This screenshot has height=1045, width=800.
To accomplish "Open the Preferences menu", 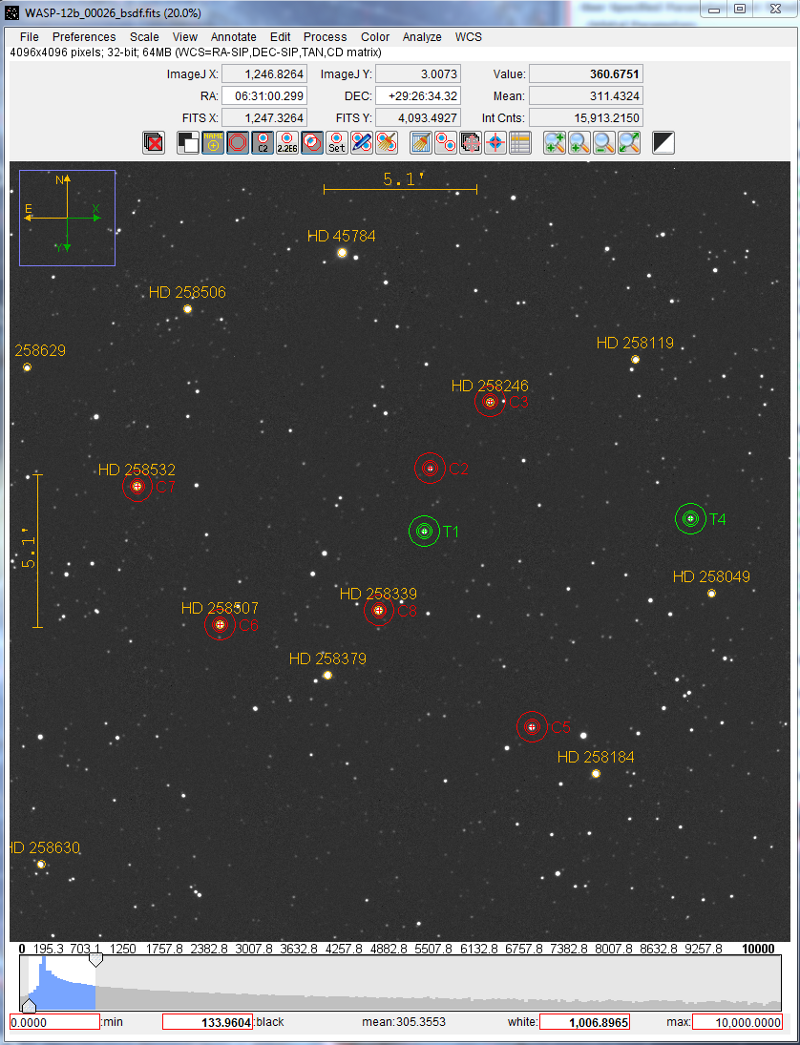I will [84, 37].
